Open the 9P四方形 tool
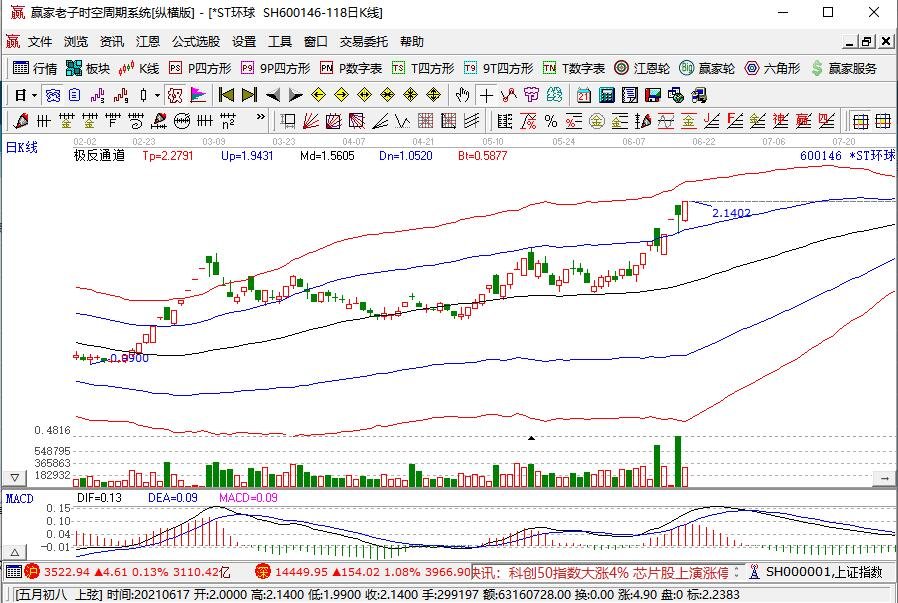This screenshot has width=898, height=603. (275, 69)
